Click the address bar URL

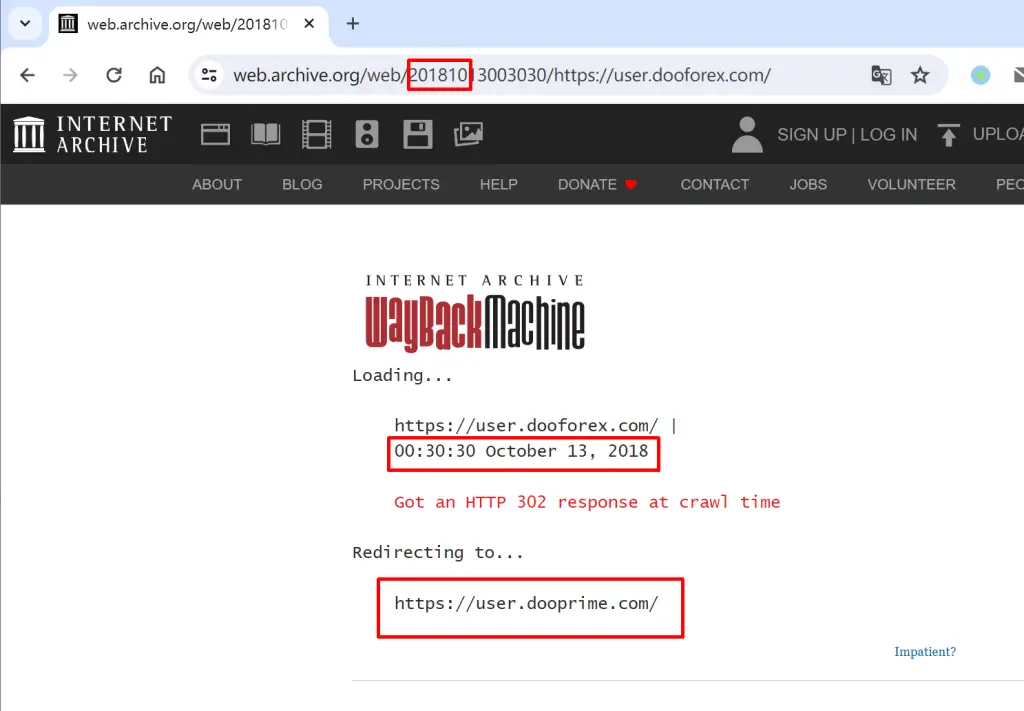tap(502, 75)
